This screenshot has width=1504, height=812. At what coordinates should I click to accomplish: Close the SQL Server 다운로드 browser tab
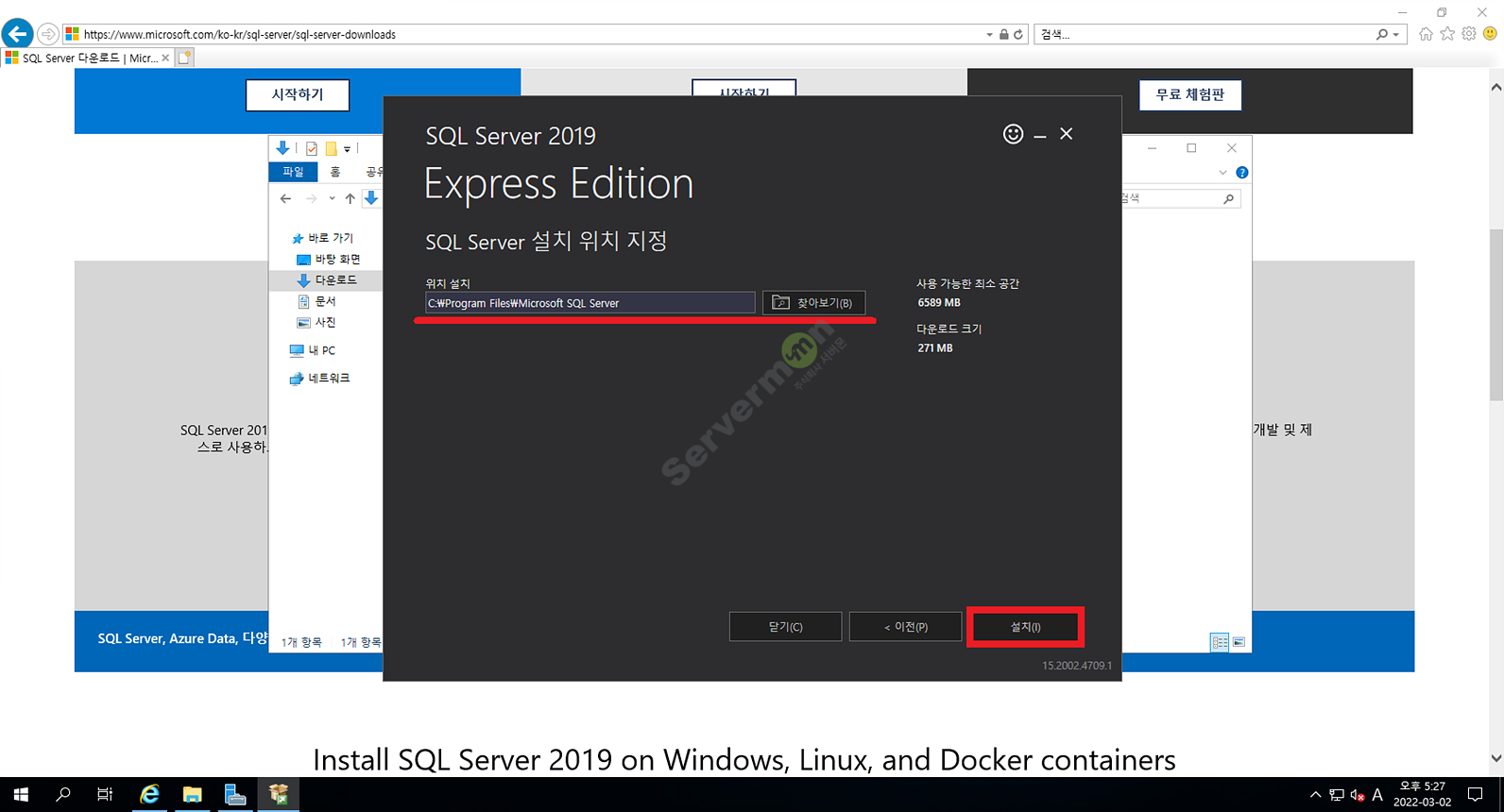tap(165, 58)
